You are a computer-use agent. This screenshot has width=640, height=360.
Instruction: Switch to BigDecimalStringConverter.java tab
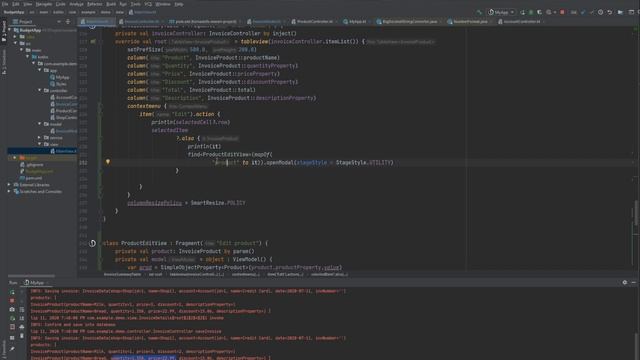pyautogui.click(x=408, y=22)
